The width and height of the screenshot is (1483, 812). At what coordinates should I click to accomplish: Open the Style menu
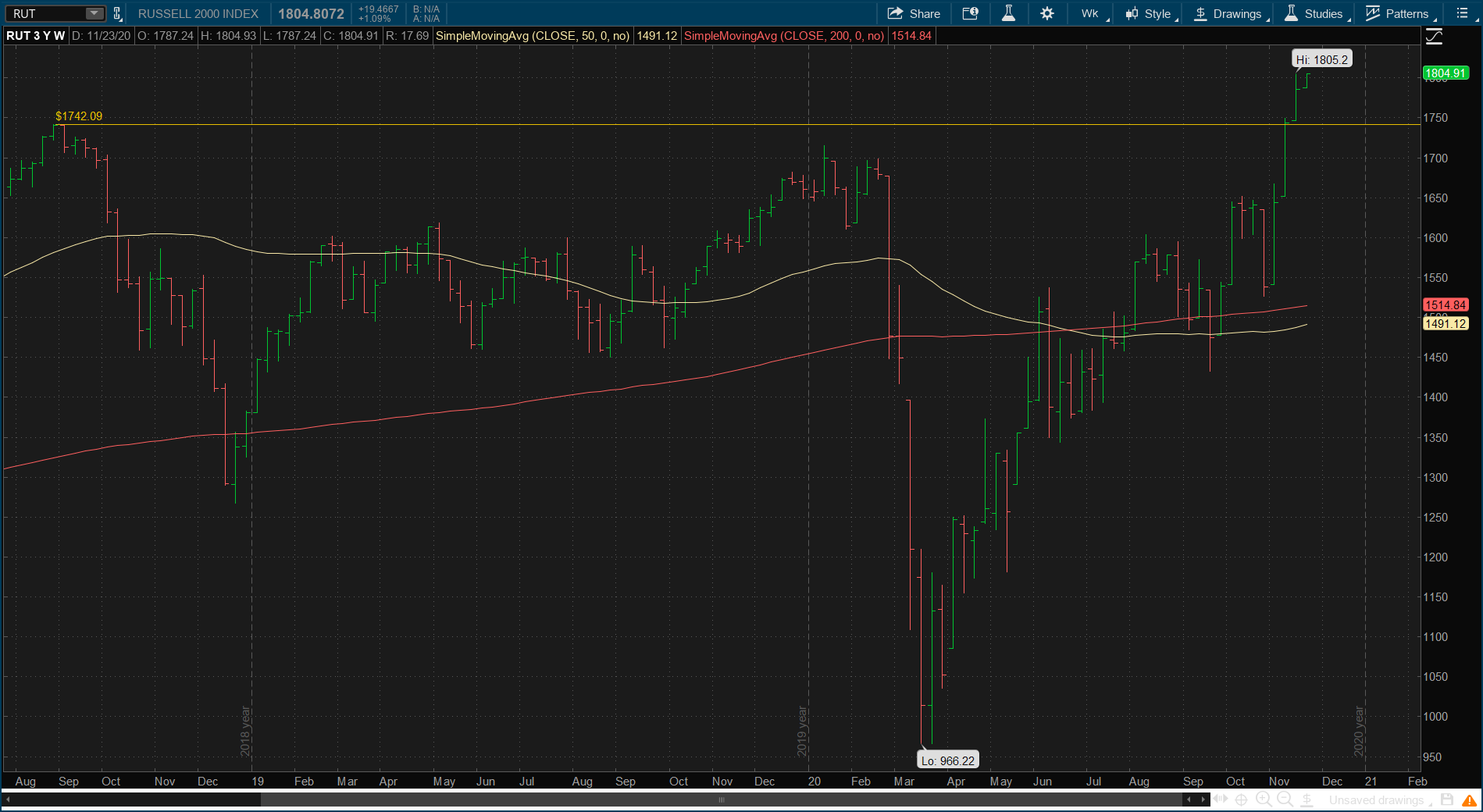click(1151, 13)
